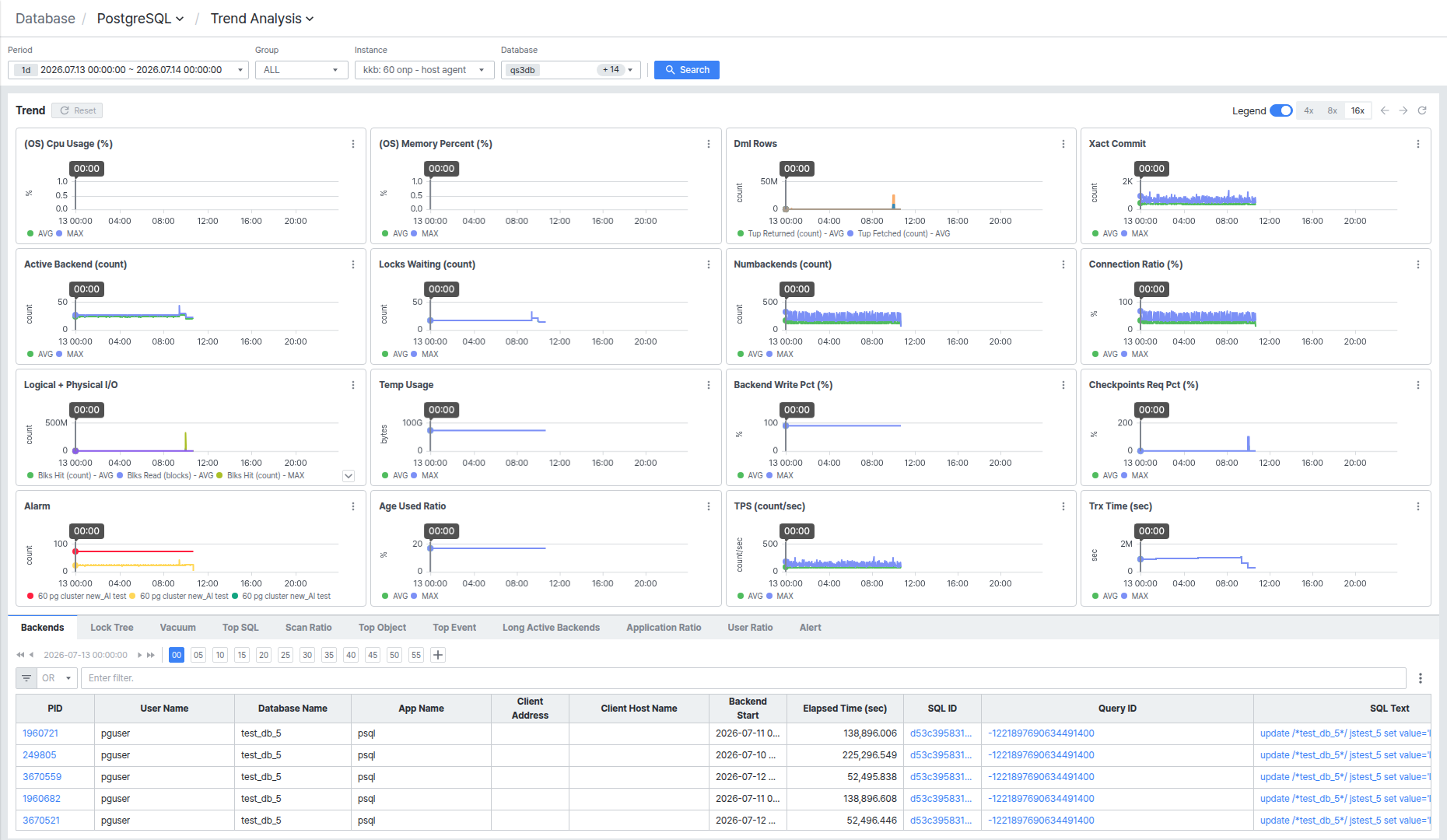The height and width of the screenshot is (840, 1447).
Task: Toggle the Legend switch off
Action: [1281, 110]
